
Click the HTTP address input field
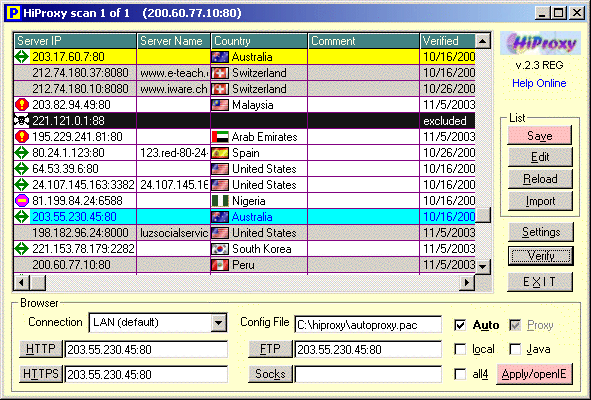[146, 349]
